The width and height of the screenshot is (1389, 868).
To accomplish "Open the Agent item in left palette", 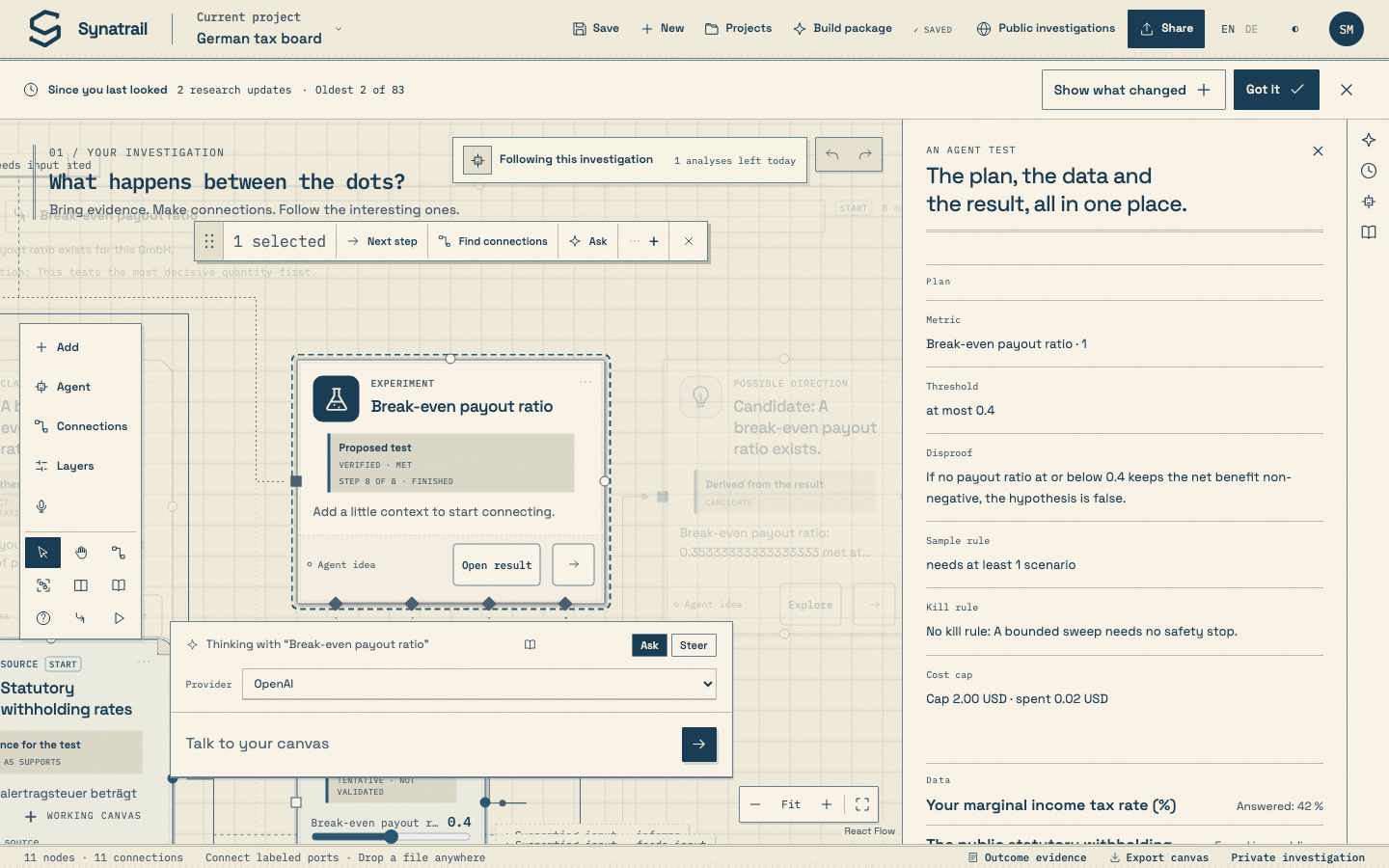I will pyautogui.click(x=81, y=387).
